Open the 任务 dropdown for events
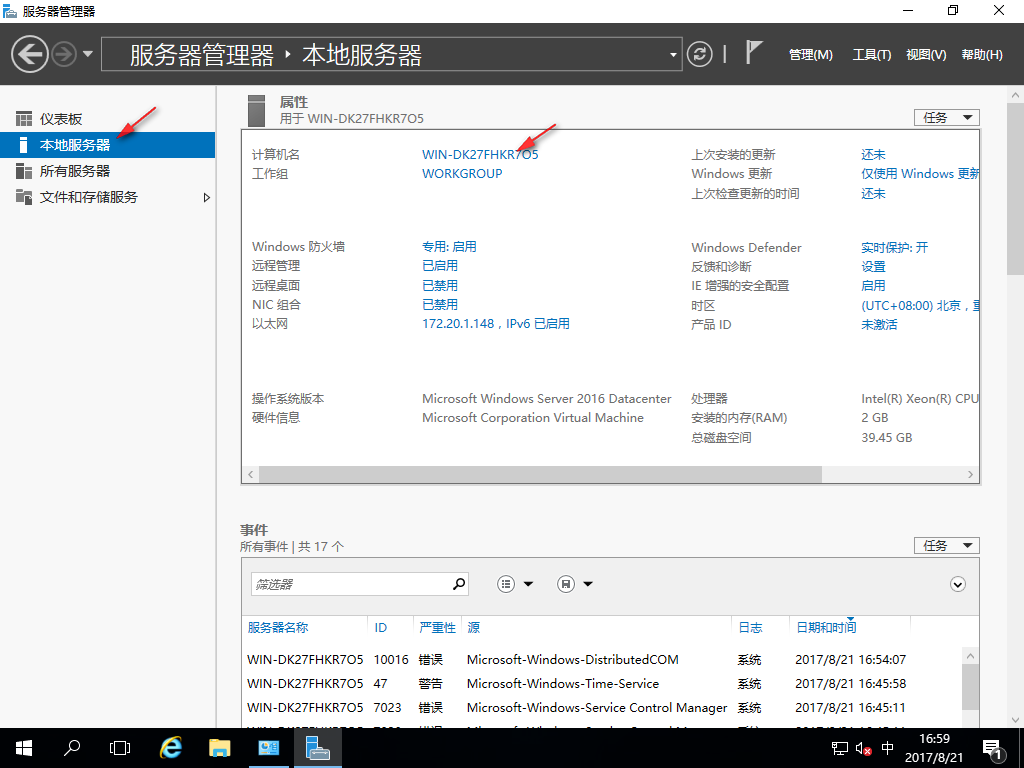1024x768 pixels. pos(946,545)
